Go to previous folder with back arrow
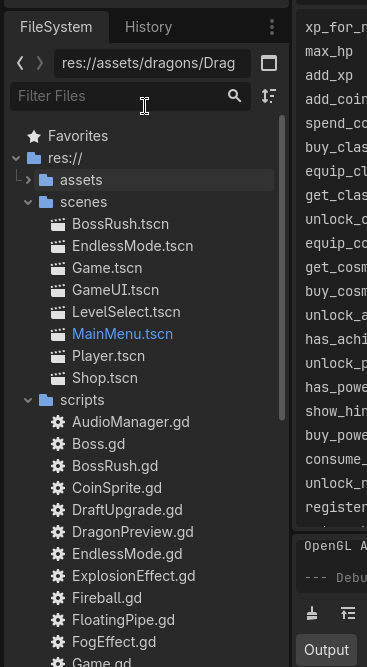 click(x=20, y=63)
